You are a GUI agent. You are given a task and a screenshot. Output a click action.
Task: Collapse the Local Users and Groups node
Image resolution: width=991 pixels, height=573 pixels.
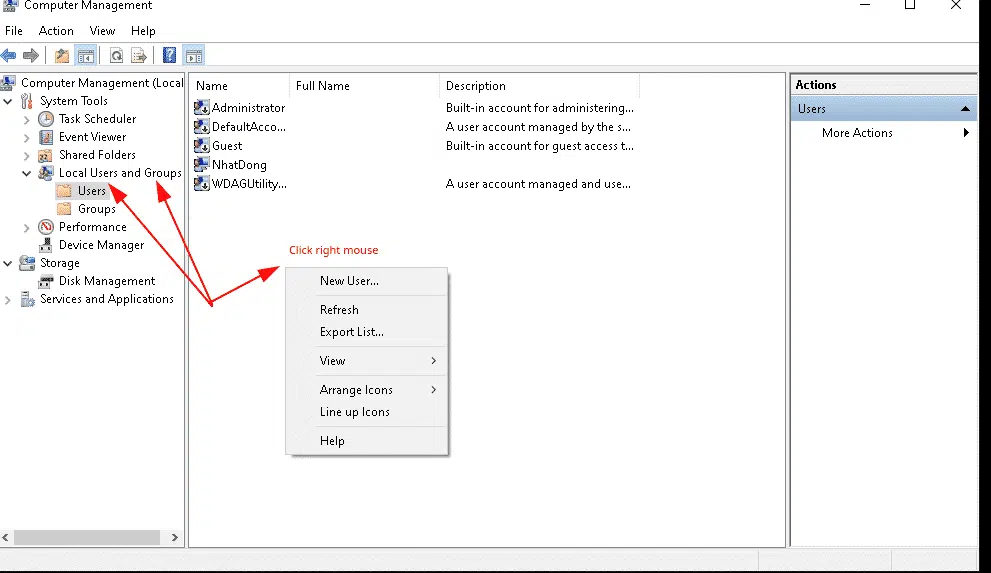(x=27, y=173)
